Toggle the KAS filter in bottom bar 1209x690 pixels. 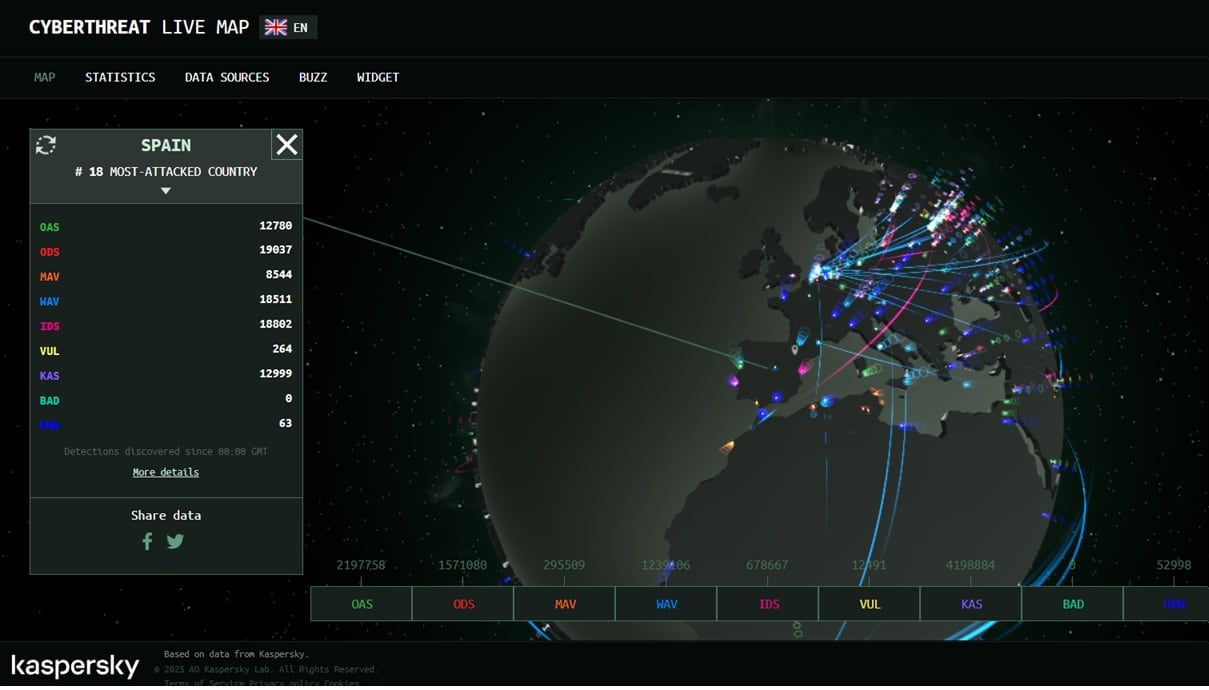[x=971, y=604]
